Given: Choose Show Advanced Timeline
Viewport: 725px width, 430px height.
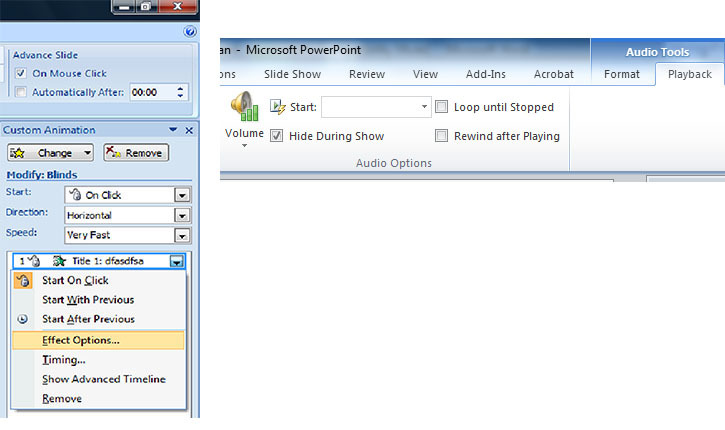Looking at the screenshot, I should [x=99, y=379].
